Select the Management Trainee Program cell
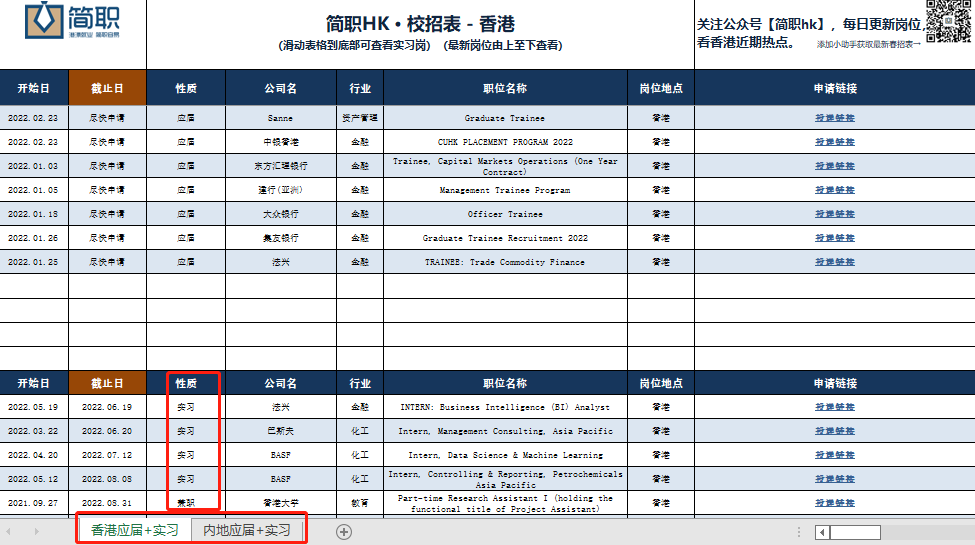This screenshot has width=975, height=545. point(505,190)
